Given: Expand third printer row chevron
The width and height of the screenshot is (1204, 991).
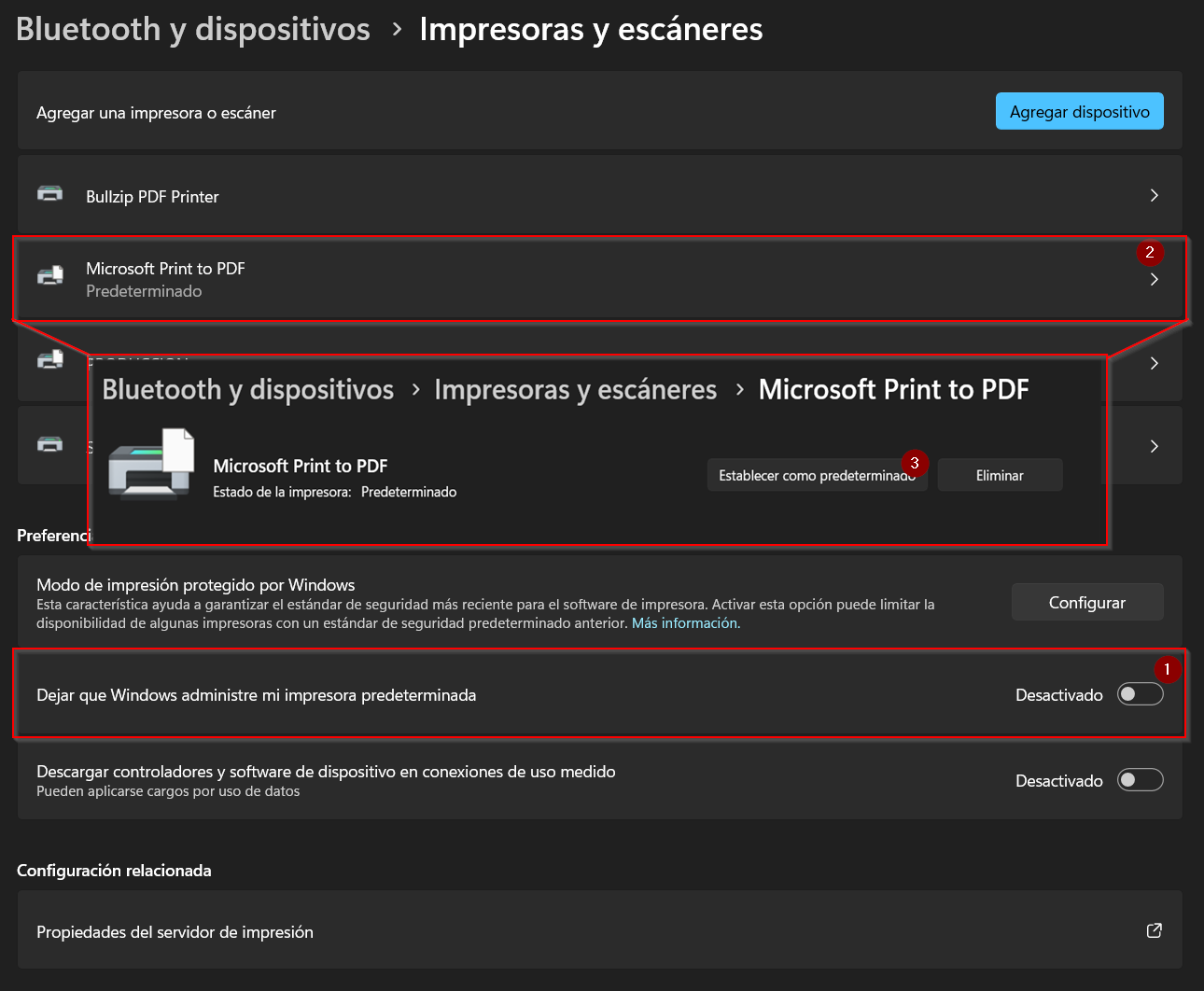Looking at the screenshot, I should pos(1155,363).
